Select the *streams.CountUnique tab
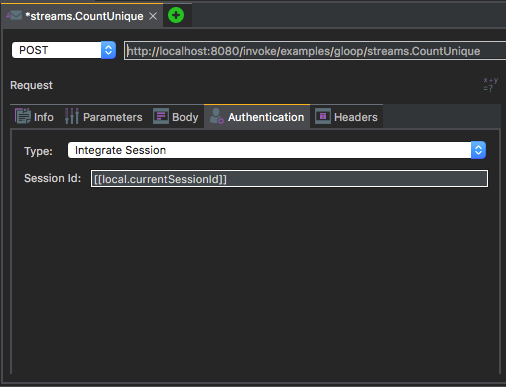The image size is (506, 387). (x=82, y=16)
